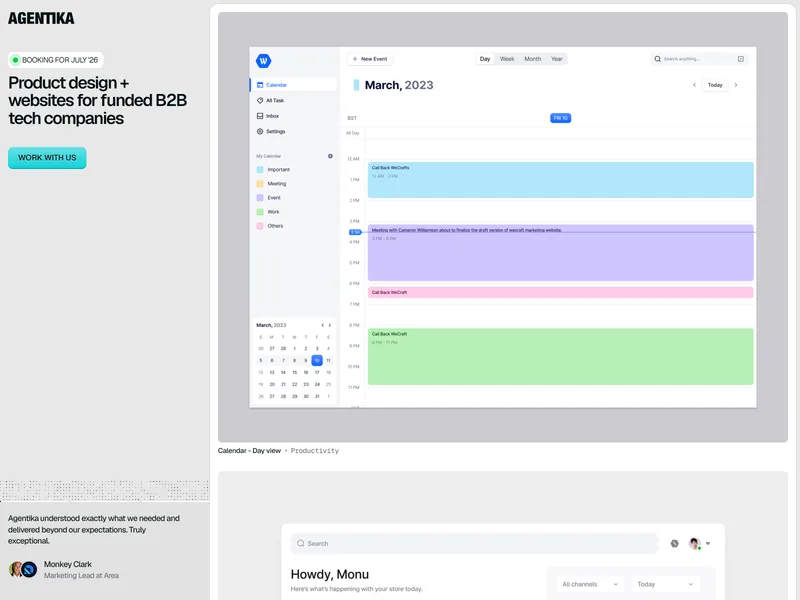
Task: Open the Today dropdown in dashboard
Action: (x=665, y=584)
